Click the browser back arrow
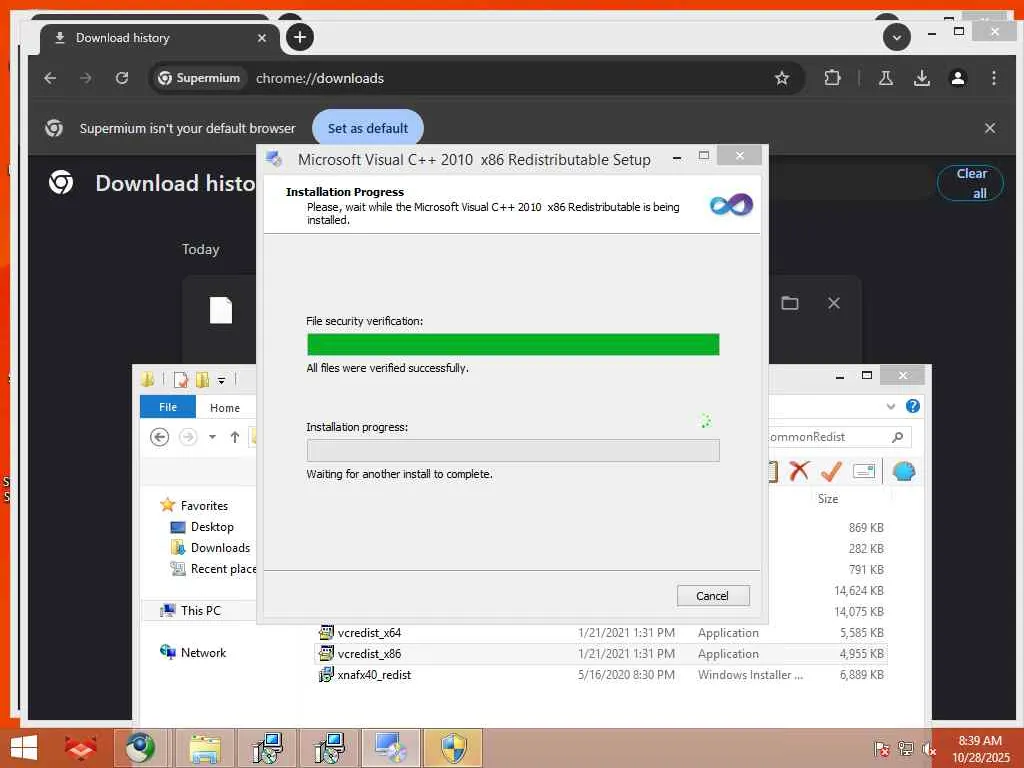 click(50, 78)
